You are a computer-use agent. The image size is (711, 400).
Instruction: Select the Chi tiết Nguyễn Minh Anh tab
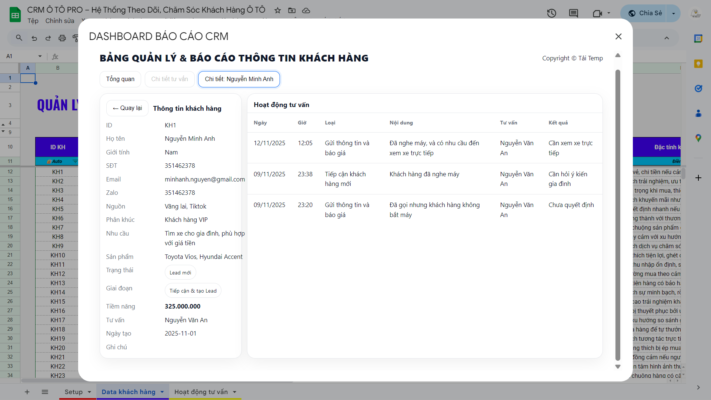point(239,79)
